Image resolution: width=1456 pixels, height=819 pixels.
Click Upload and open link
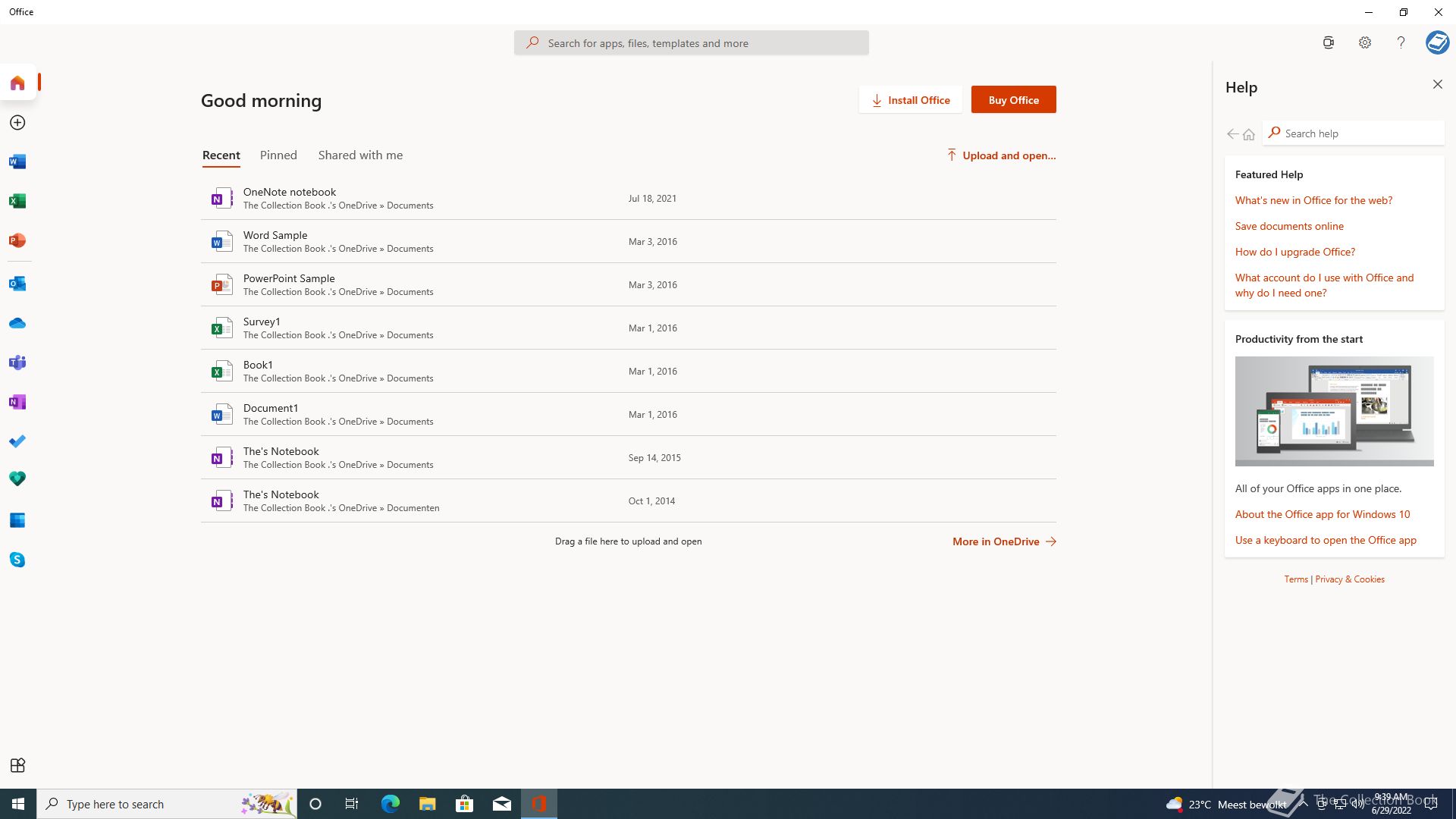click(1001, 155)
